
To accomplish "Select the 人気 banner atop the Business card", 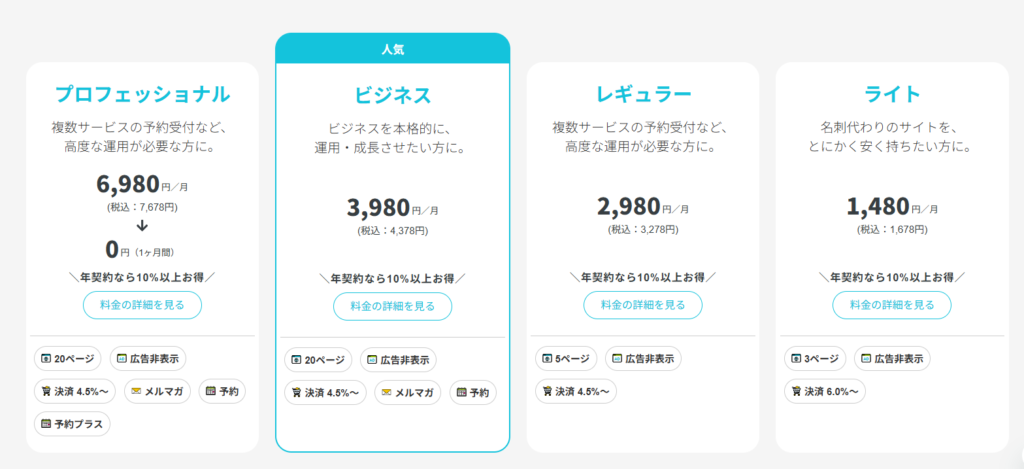I will pos(392,48).
